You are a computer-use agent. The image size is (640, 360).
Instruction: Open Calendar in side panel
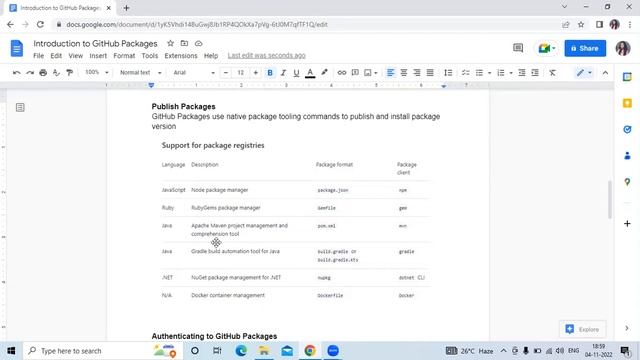[x=627, y=77]
